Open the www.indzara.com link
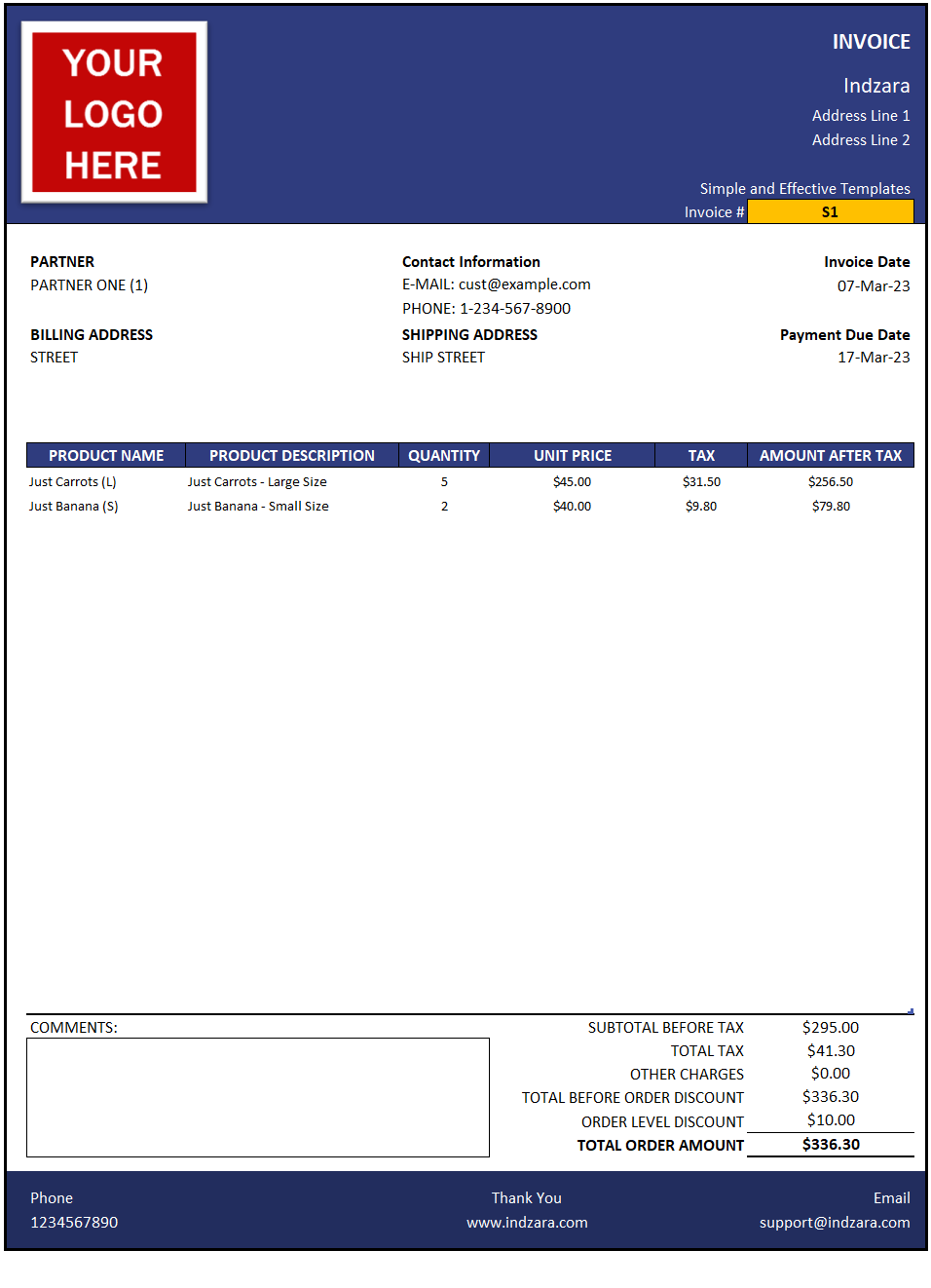The image size is (931, 1288). click(x=527, y=1222)
